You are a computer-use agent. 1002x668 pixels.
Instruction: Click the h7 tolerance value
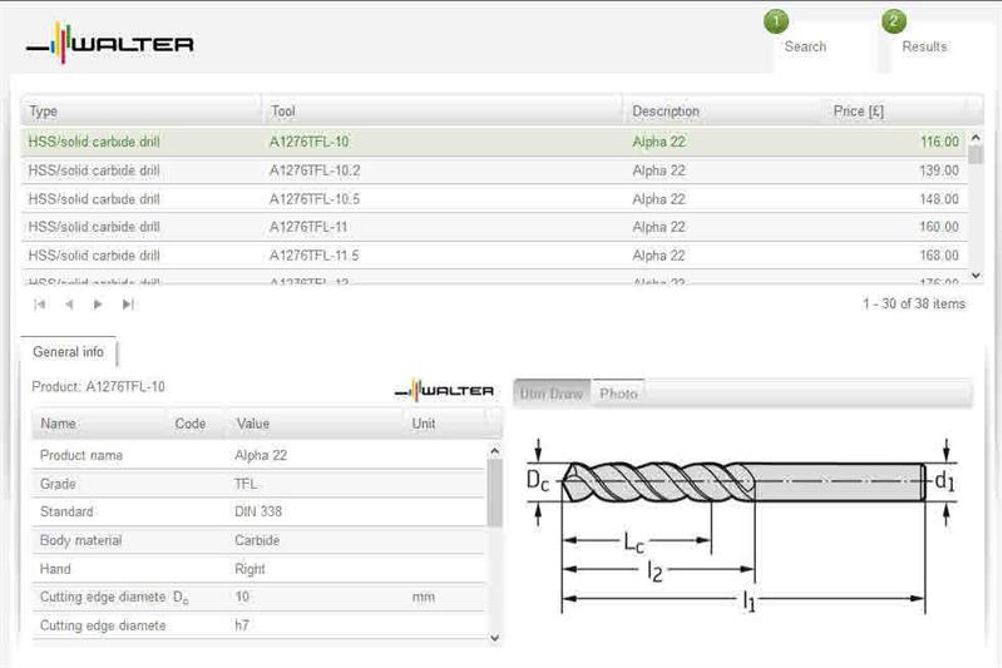pyautogui.click(x=242, y=625)
